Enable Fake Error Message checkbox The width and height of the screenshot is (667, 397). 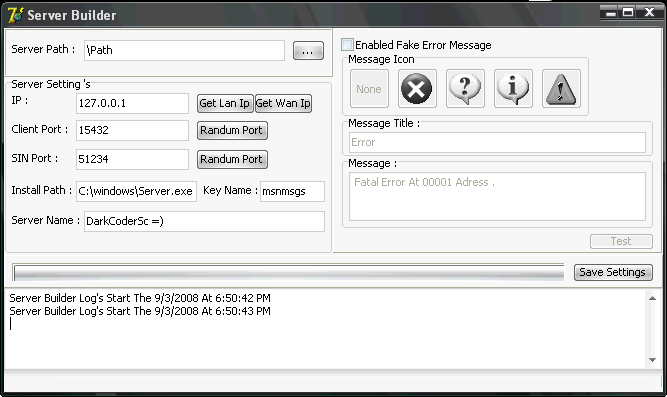[x=347, y=44]
